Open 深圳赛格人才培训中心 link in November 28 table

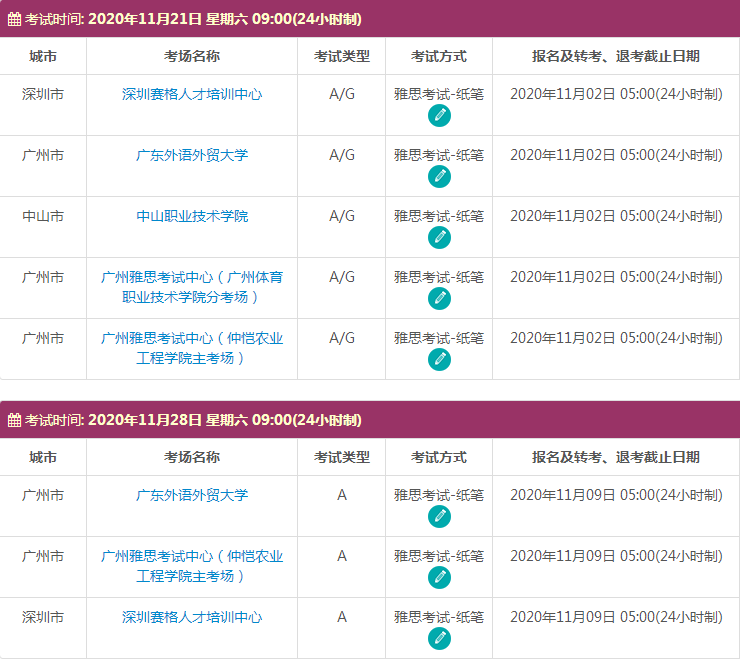(192, 617)
